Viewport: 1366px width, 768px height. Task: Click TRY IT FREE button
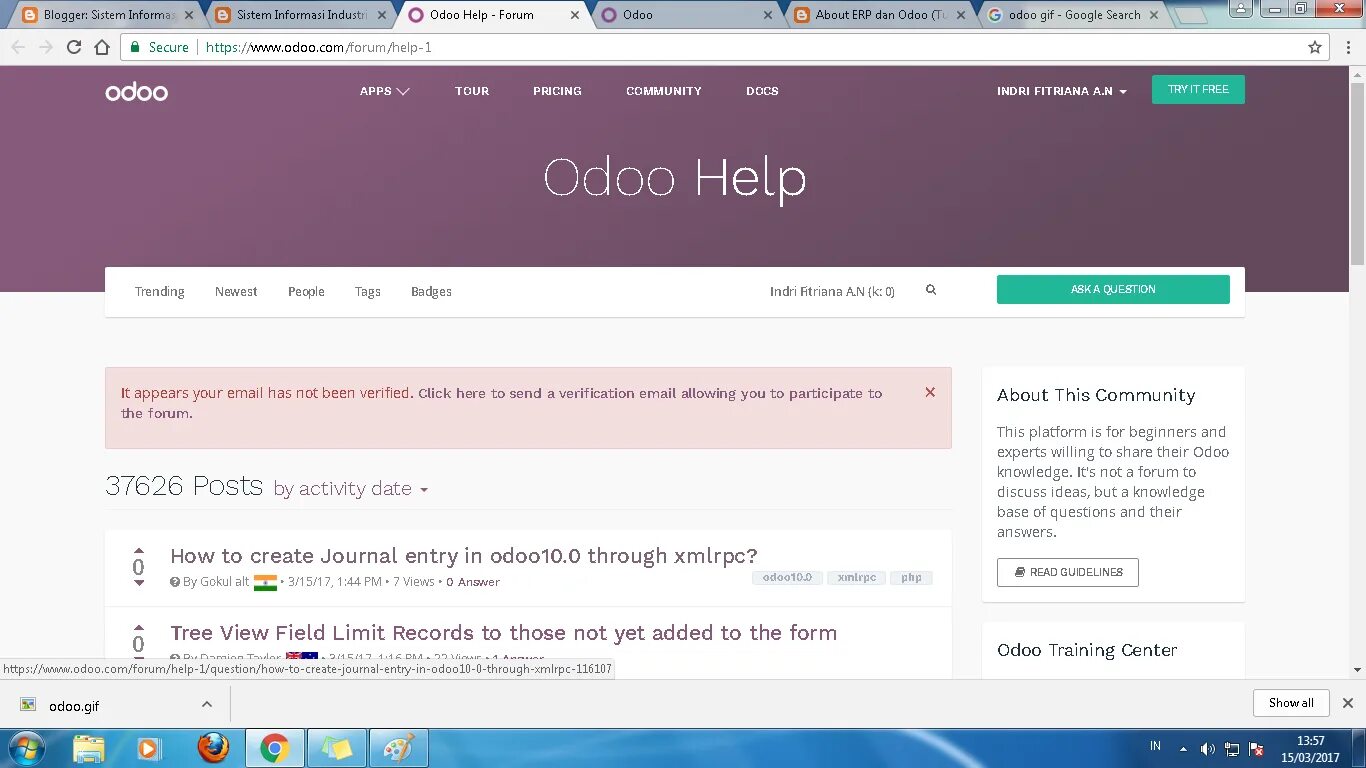[1198, 90]
